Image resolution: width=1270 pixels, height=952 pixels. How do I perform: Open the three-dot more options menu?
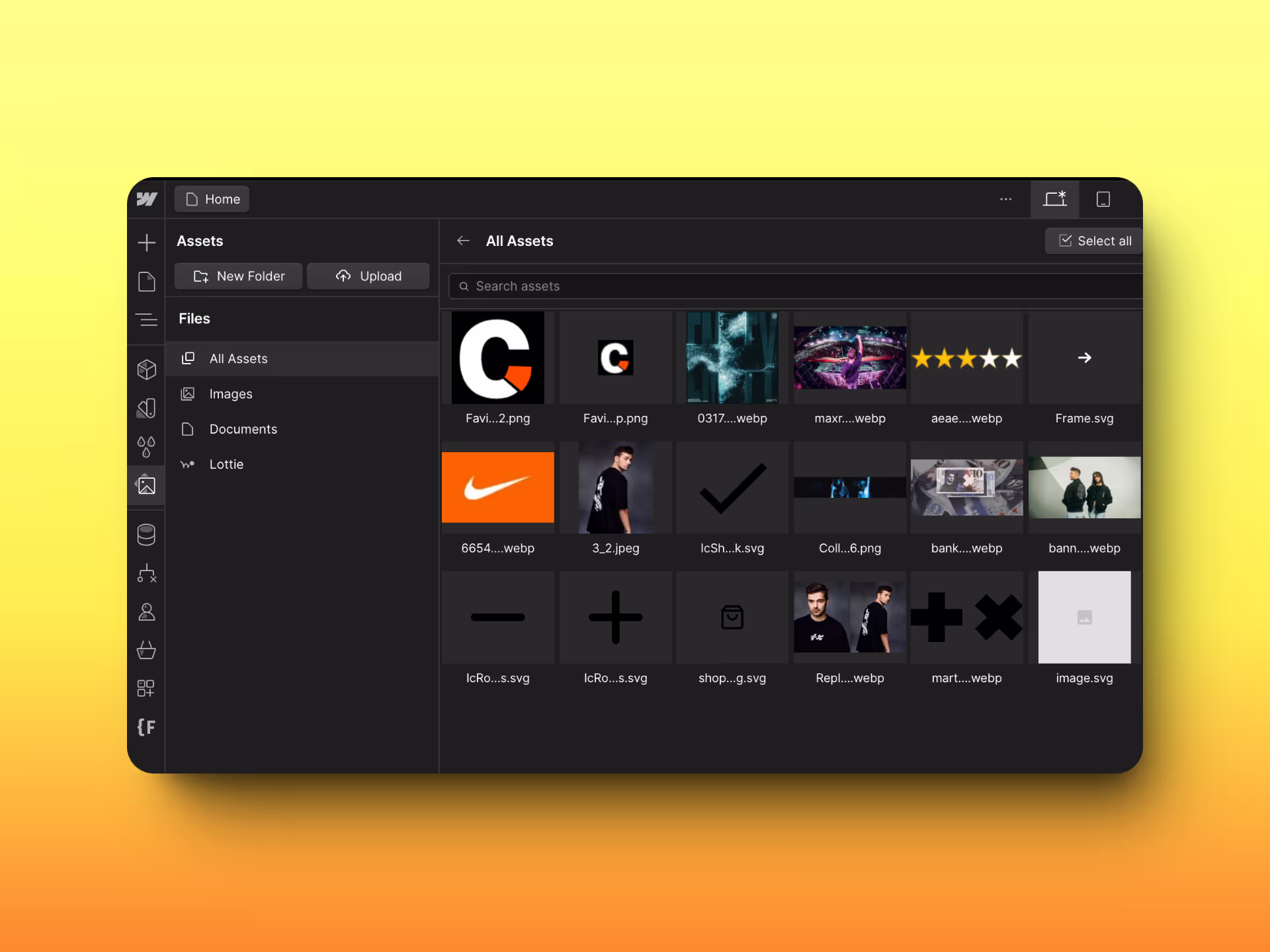coord(1006,199)
